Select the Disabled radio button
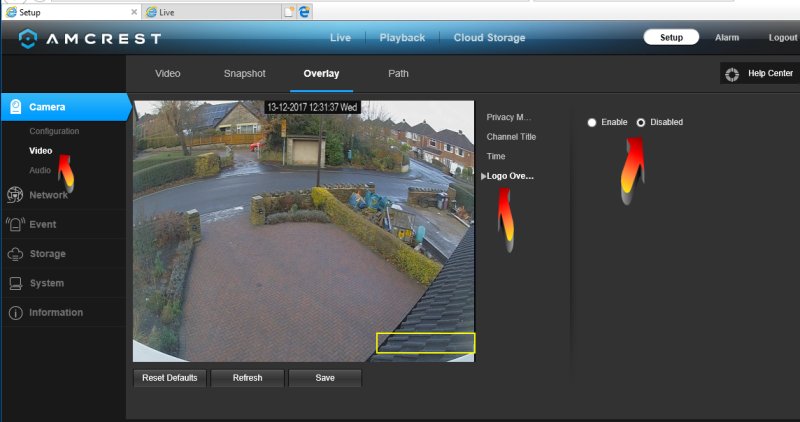 [641, 122]
